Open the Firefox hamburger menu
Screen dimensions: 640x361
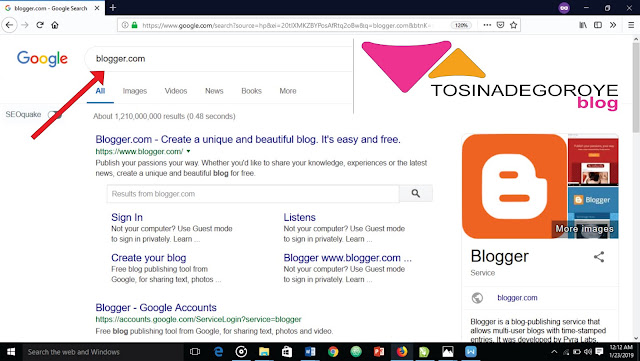631,25
